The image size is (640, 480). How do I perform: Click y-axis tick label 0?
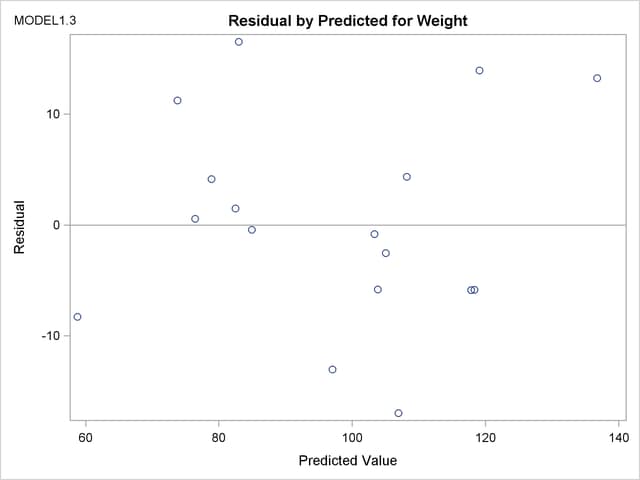pyautogui.click(x=57, y=225)
